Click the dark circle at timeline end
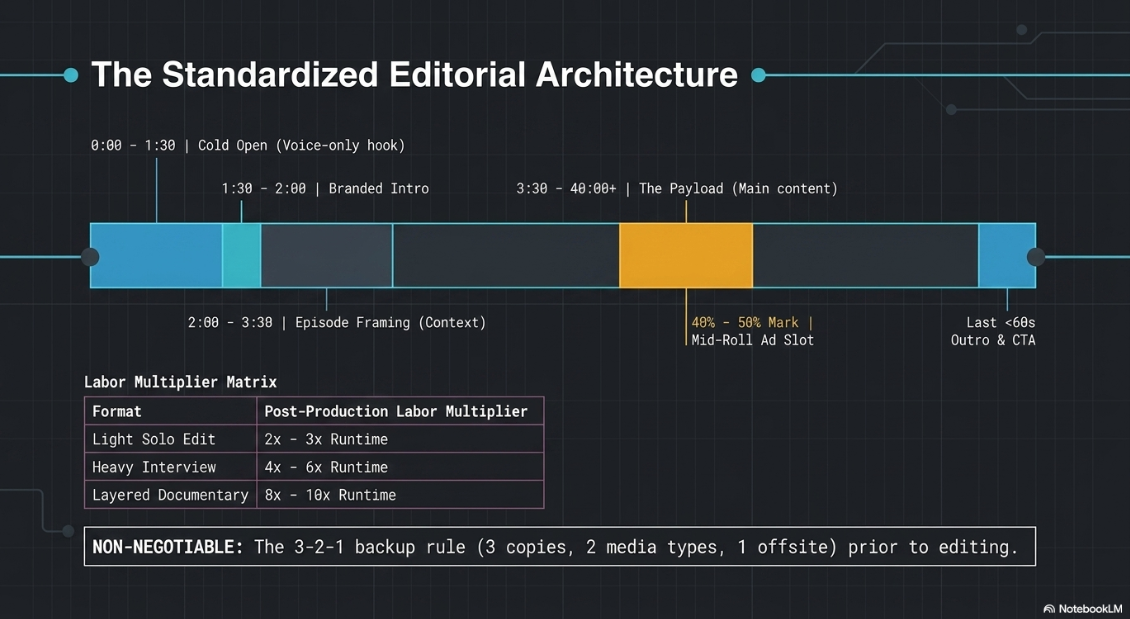The height and width of the screenshot is (619, 1130). (1036, 257)
